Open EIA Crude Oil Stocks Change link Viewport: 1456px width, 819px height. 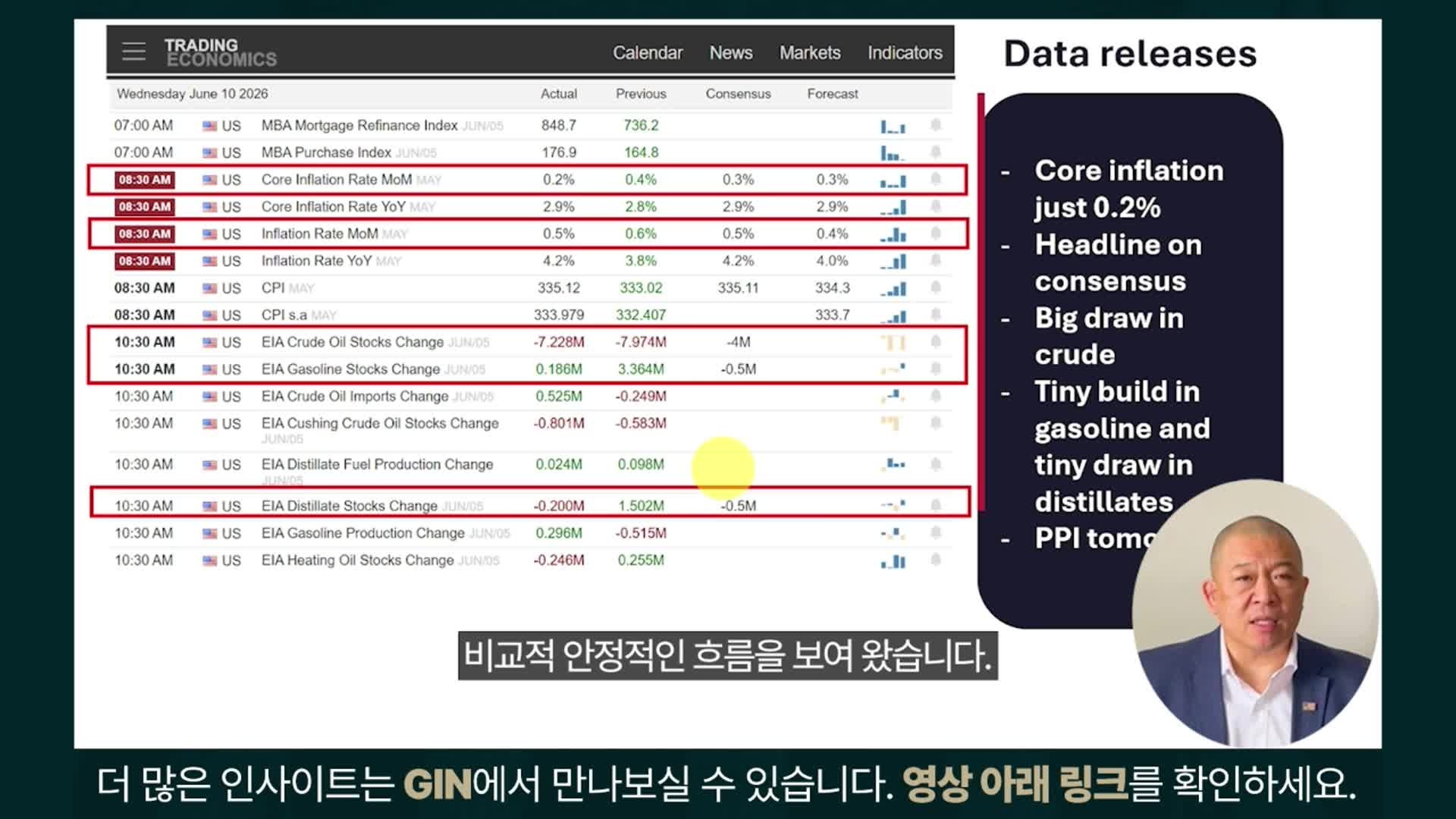tap(353, 342)
